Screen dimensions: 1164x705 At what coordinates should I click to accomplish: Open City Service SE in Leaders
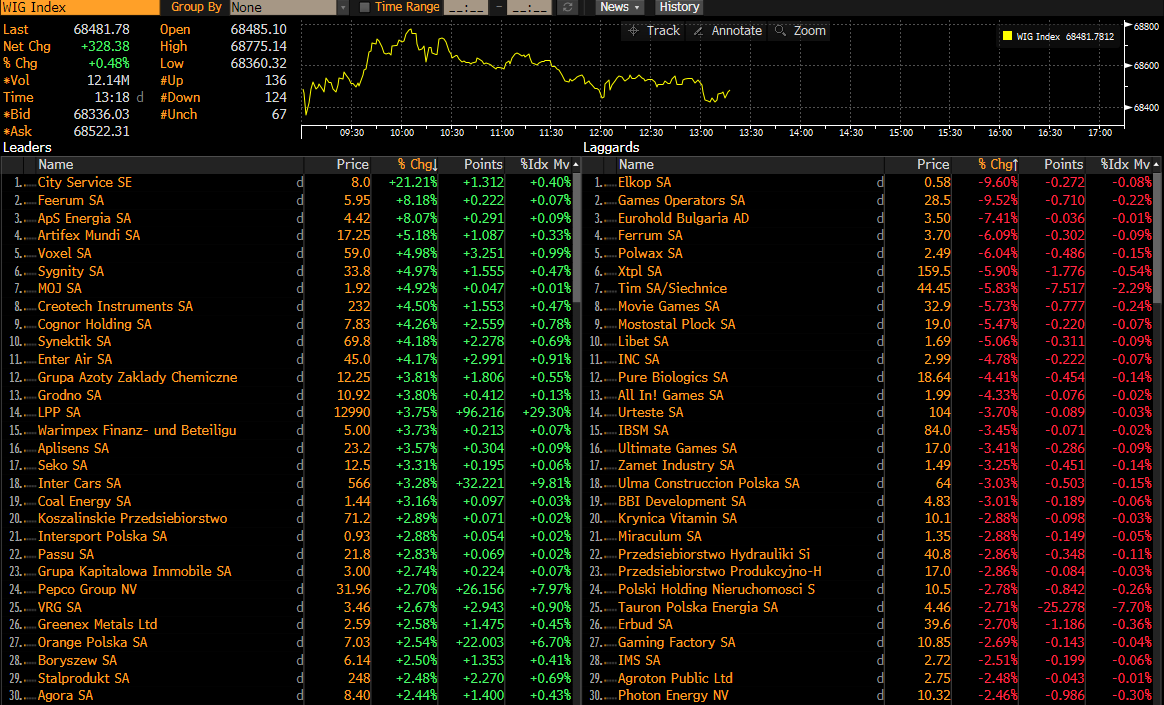85,182
